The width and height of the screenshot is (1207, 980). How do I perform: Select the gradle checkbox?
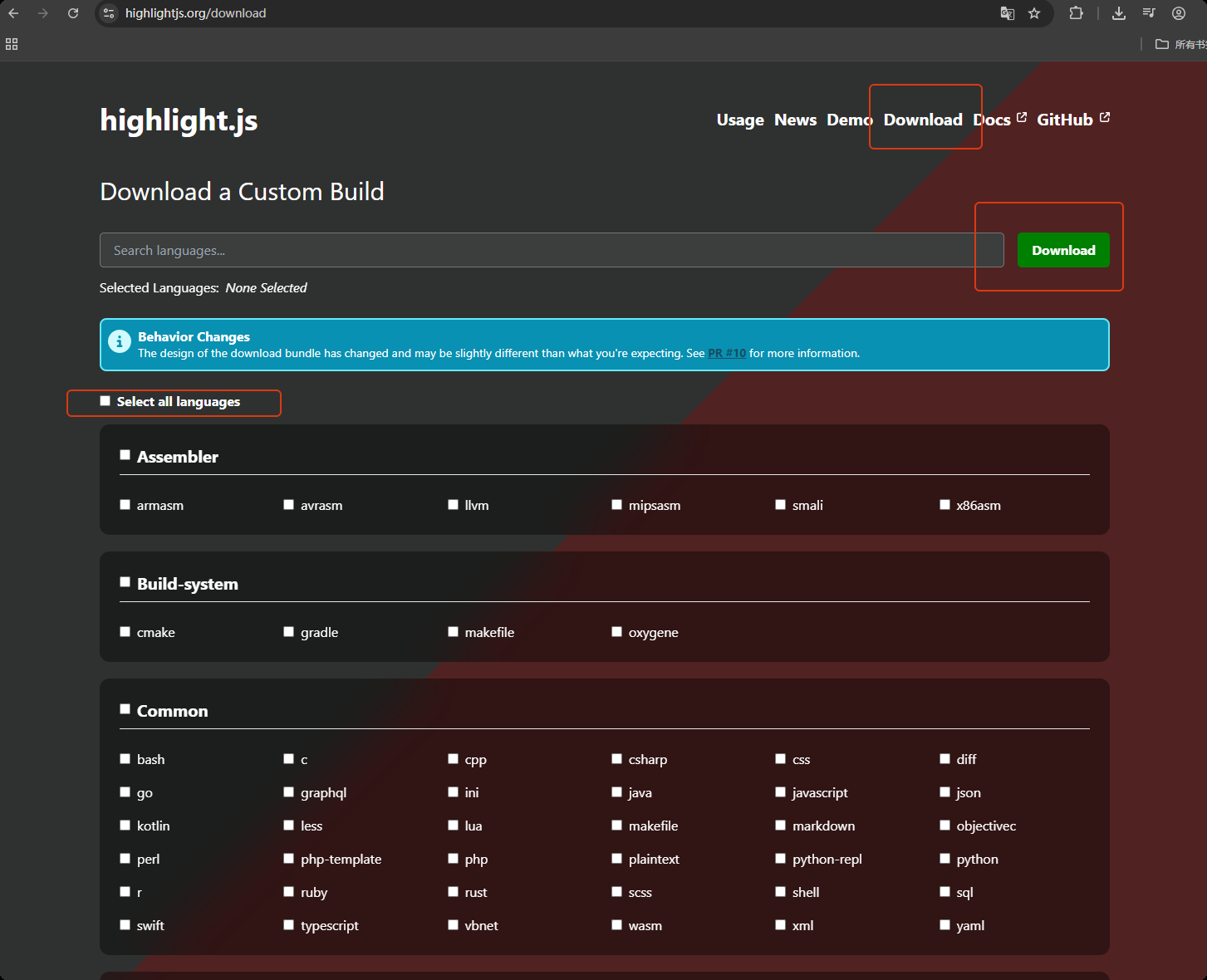point(289,632)
